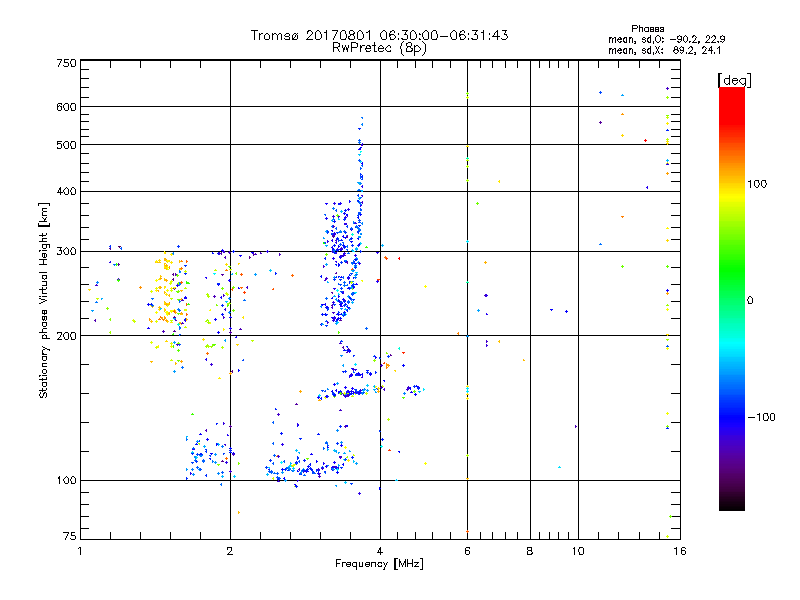Click the colorbar '0' tick label
This screenshot has width=800, height=600.
tap(750, 301)
